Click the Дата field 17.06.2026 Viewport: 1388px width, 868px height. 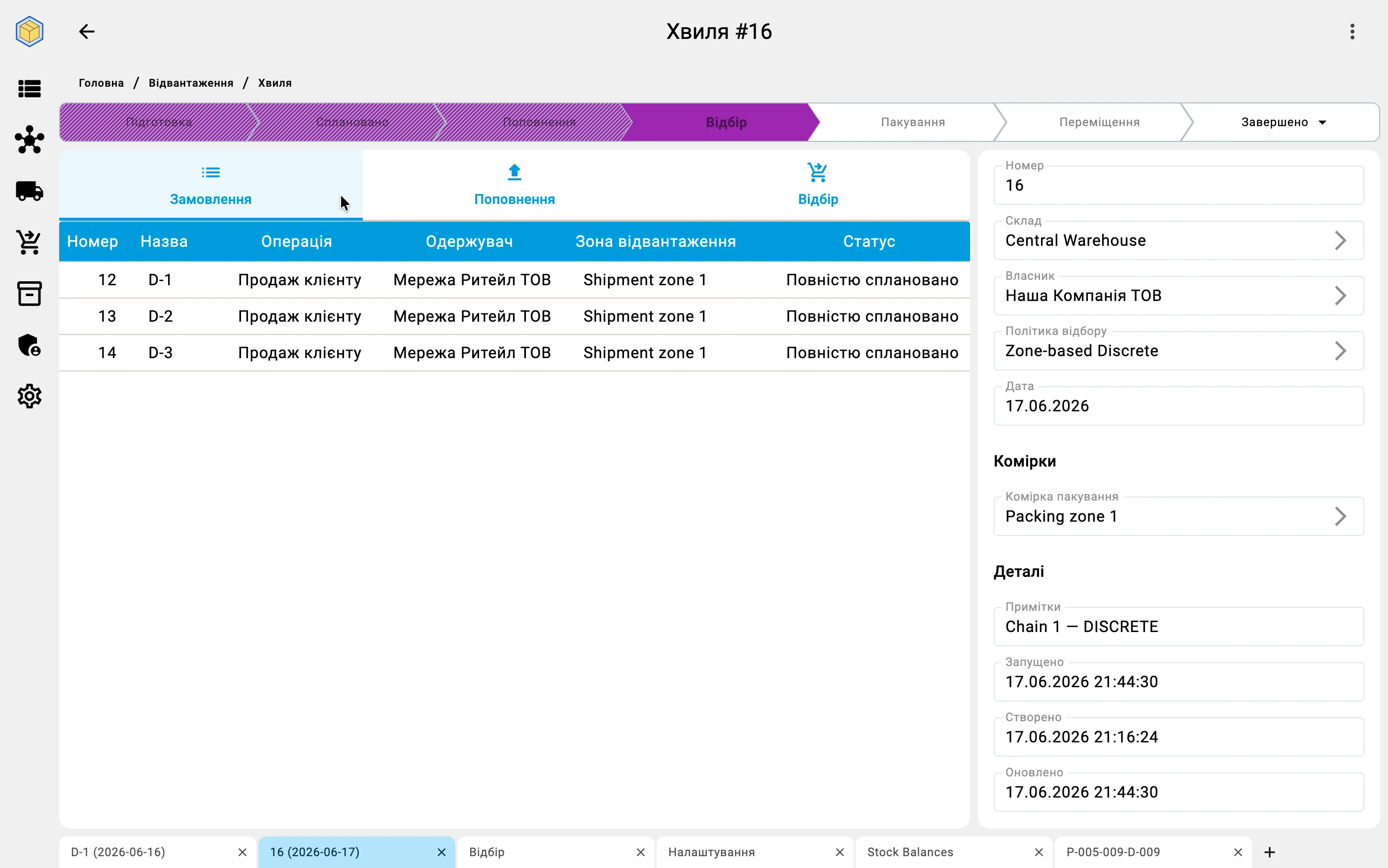[1179, 406]
